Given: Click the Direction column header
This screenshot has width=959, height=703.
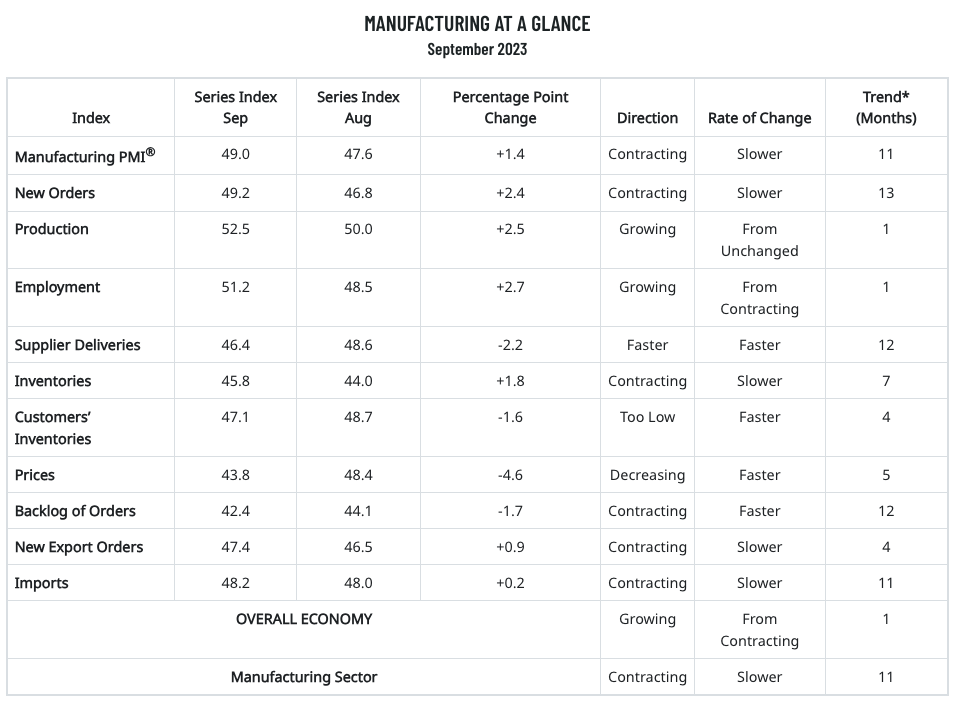Looking at the screenshot, I should tap(647, 118).
